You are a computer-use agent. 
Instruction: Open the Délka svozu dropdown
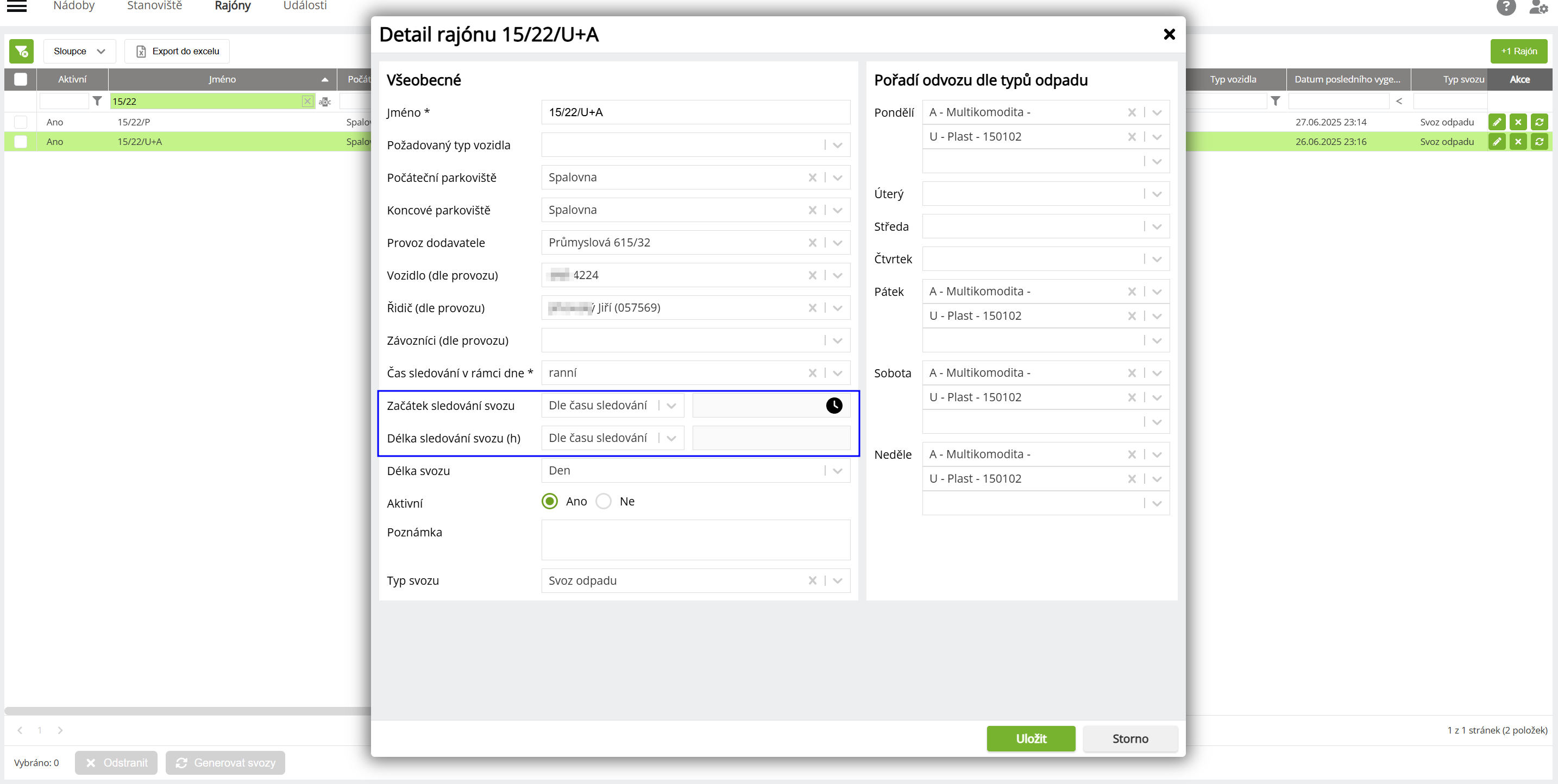[837, 471]
